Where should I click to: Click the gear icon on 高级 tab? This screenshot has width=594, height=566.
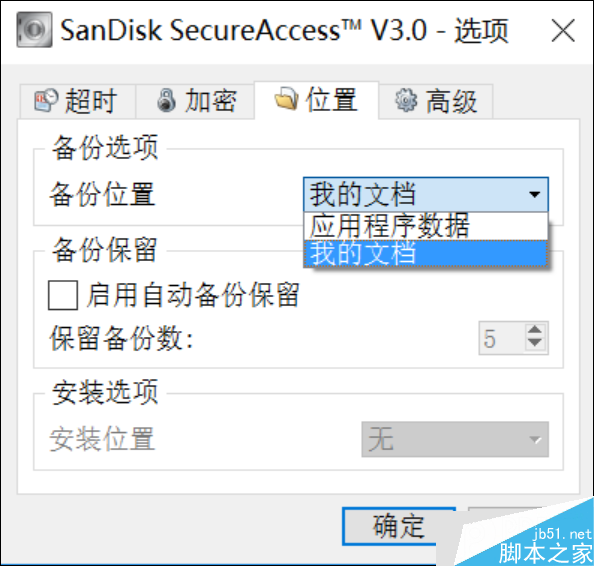pos(406,100)
